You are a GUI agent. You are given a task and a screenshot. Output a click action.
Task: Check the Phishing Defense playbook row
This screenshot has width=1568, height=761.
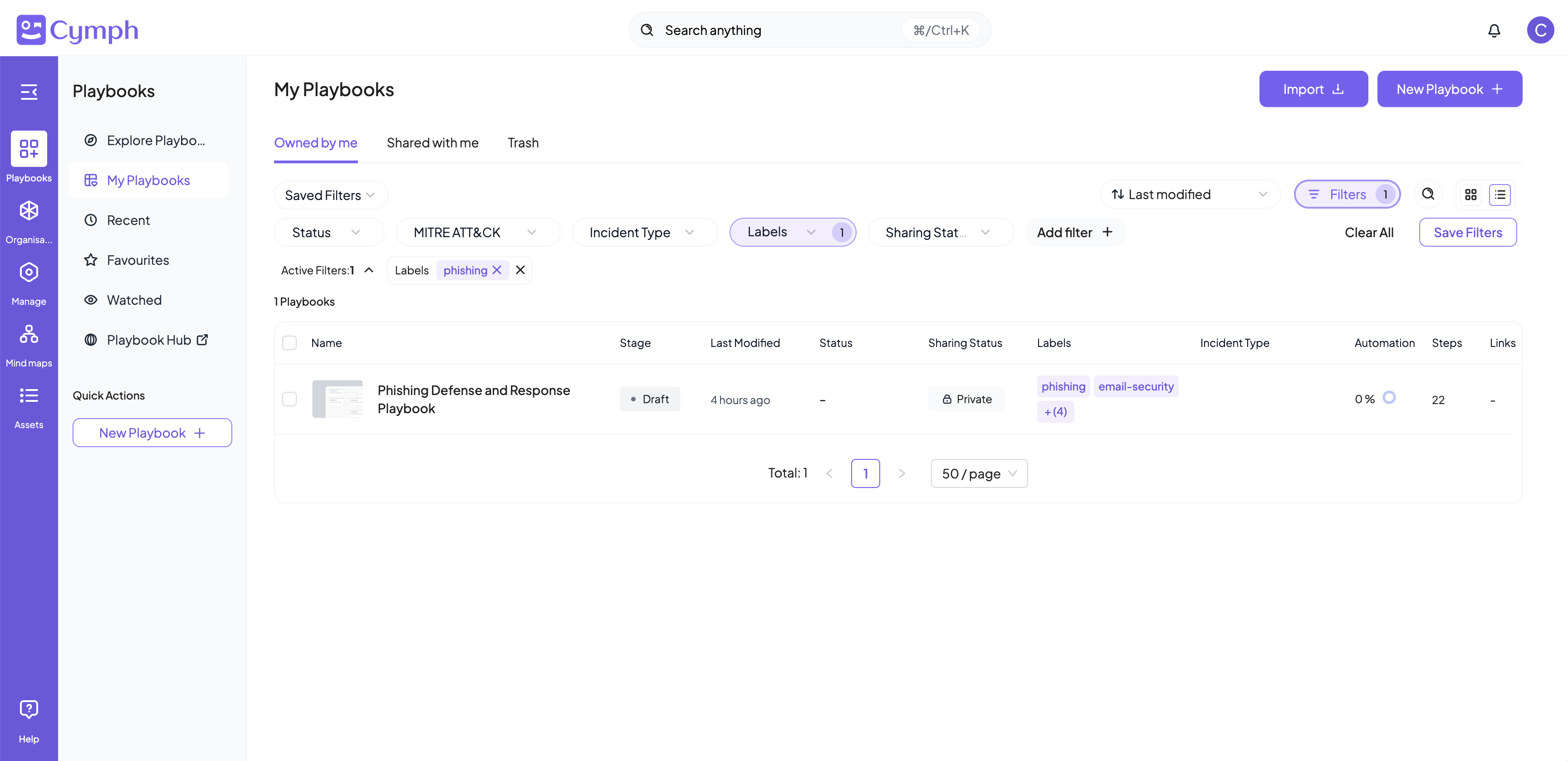pos(290,399)
